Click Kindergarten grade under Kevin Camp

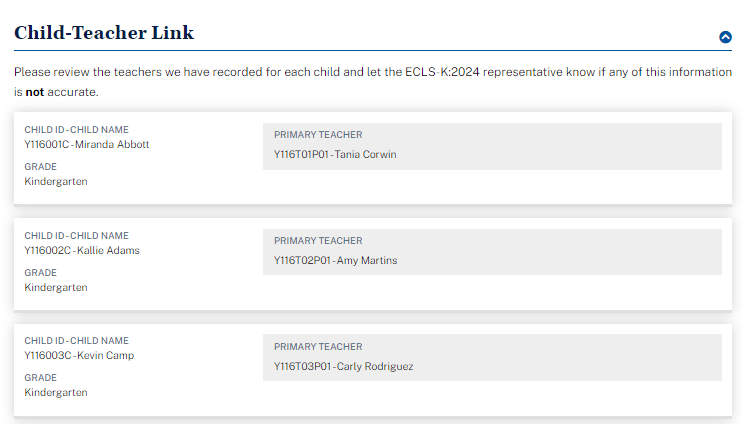click(56, 393)
